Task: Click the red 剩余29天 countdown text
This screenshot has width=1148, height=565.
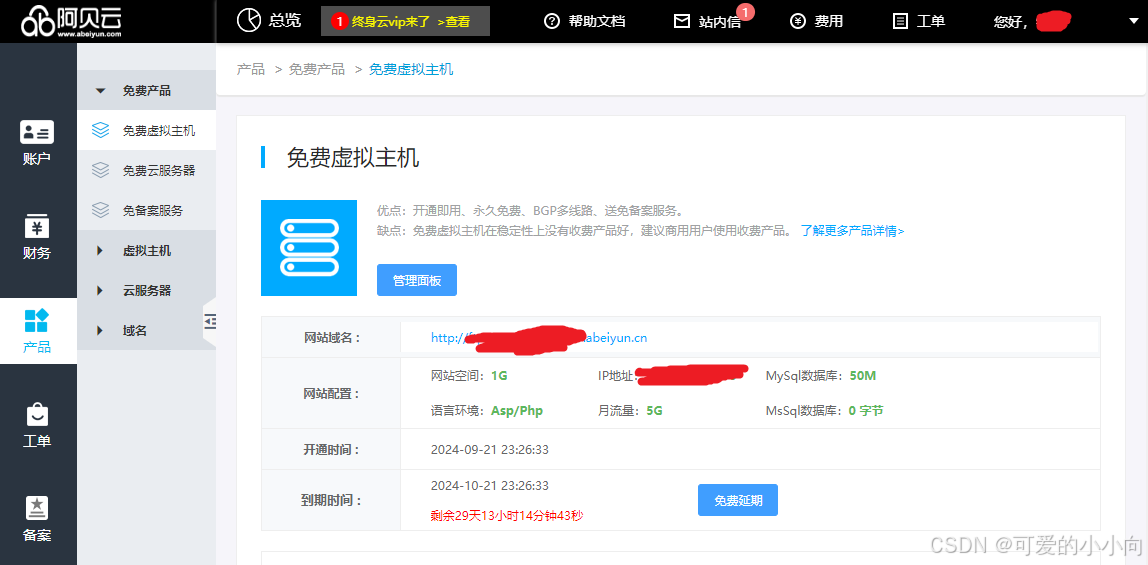Action: click(507, 516)
